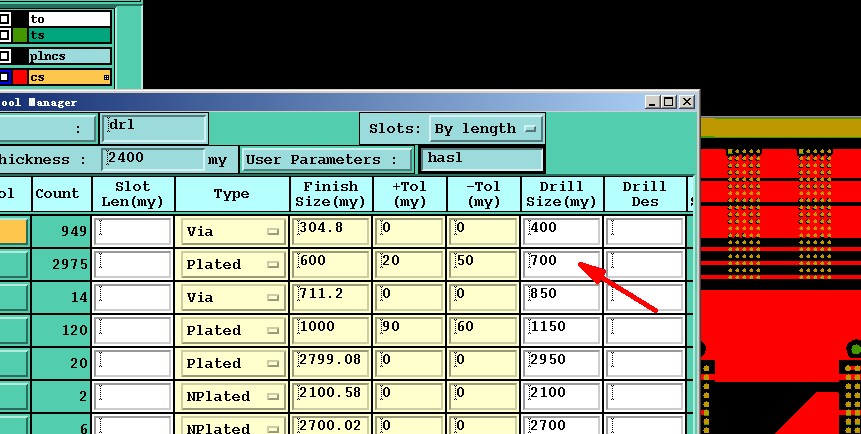Edit the 'hasl' user parameters field
861x434 pixels.
pos(481,159)
